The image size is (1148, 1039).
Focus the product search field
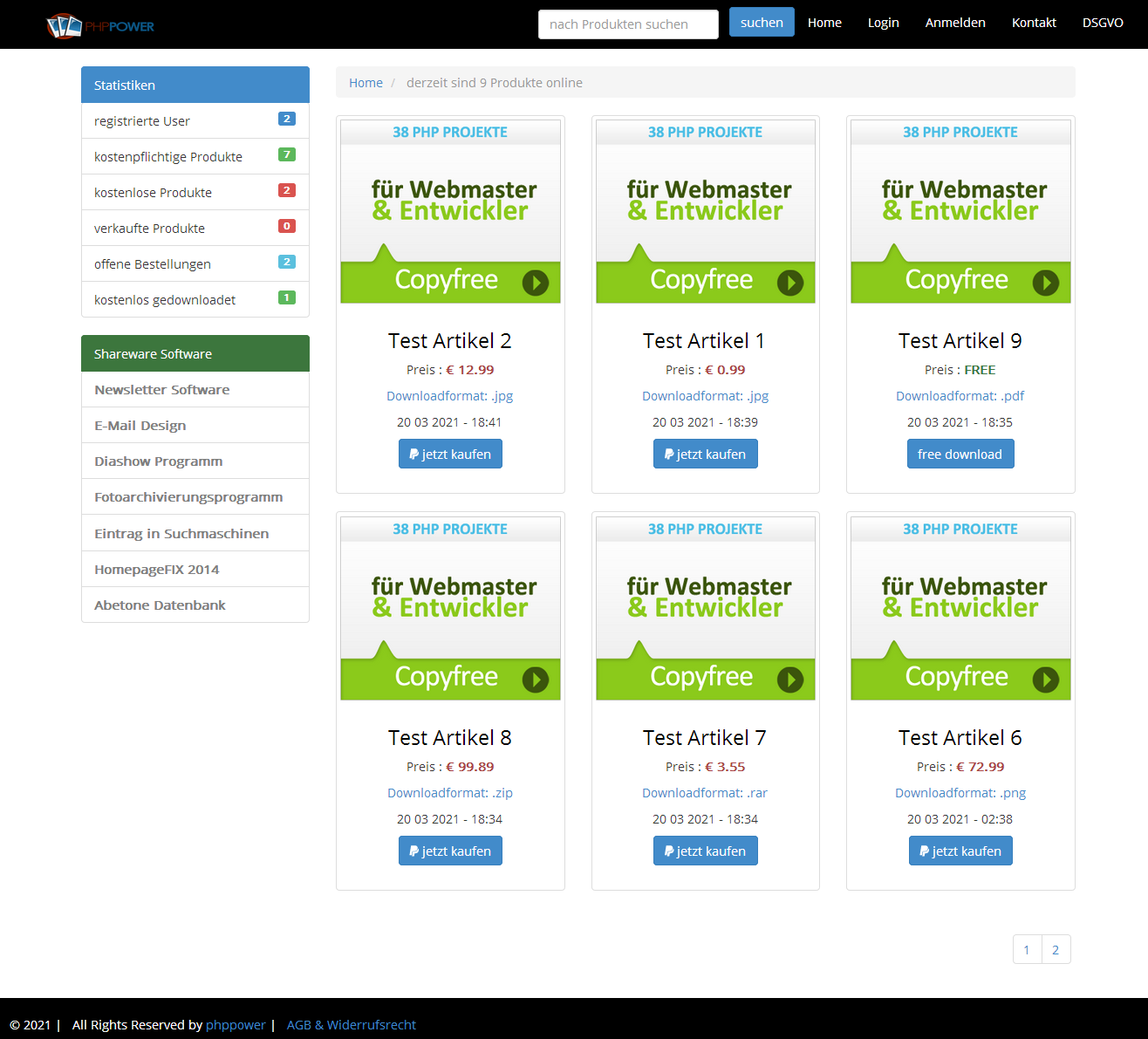tap(628, 24)
